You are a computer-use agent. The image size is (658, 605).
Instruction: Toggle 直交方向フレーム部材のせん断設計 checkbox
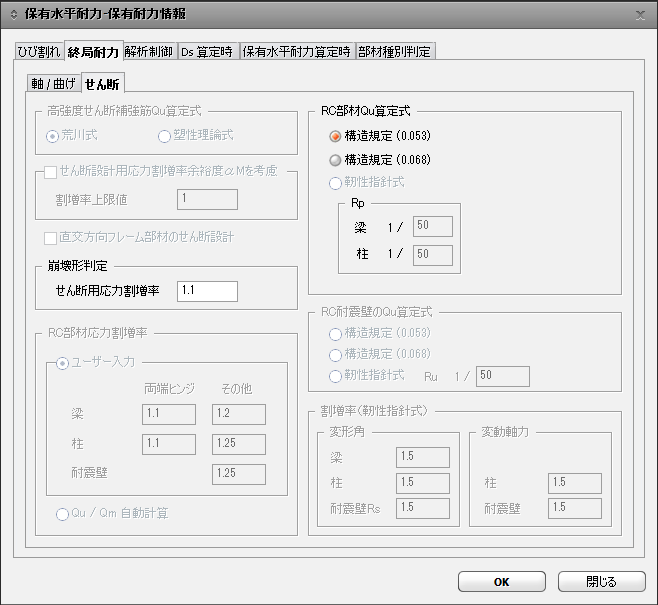point(50,238)
